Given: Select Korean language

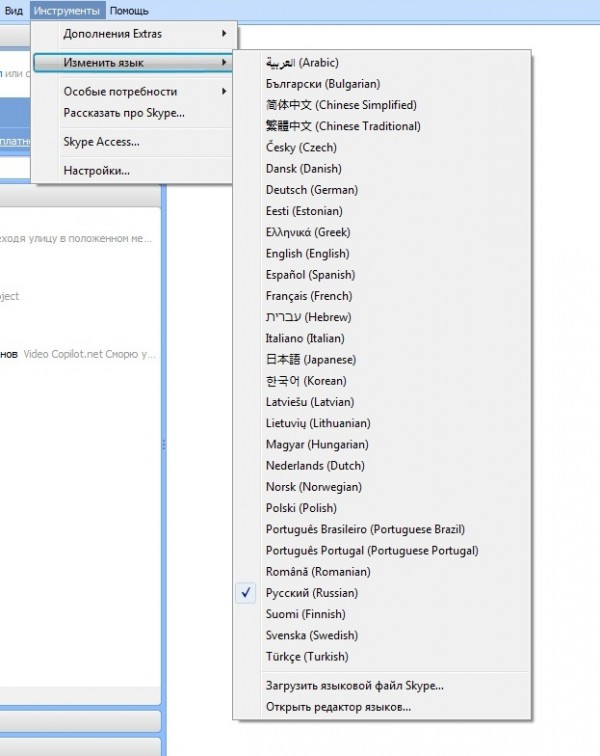Looking at the screenshot, I should click(x=382, y=381).
